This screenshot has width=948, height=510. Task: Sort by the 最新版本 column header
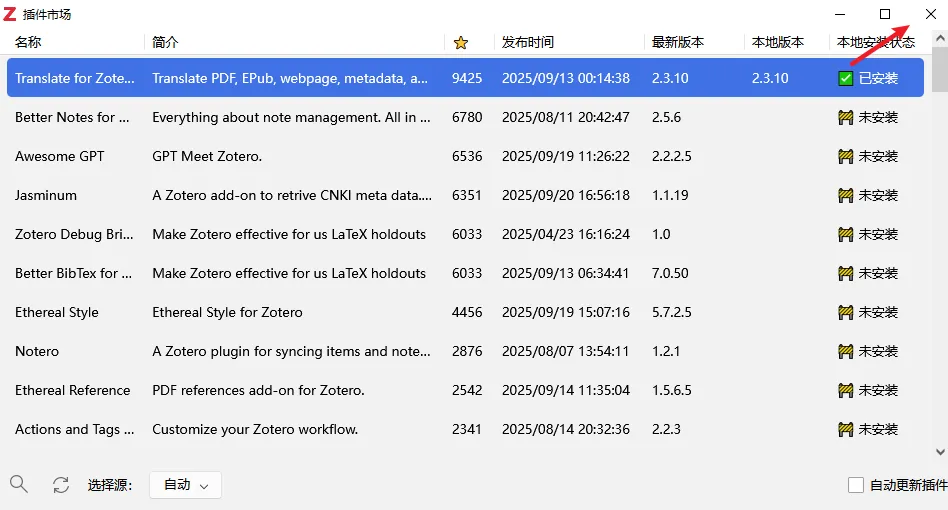pos(678,42)
